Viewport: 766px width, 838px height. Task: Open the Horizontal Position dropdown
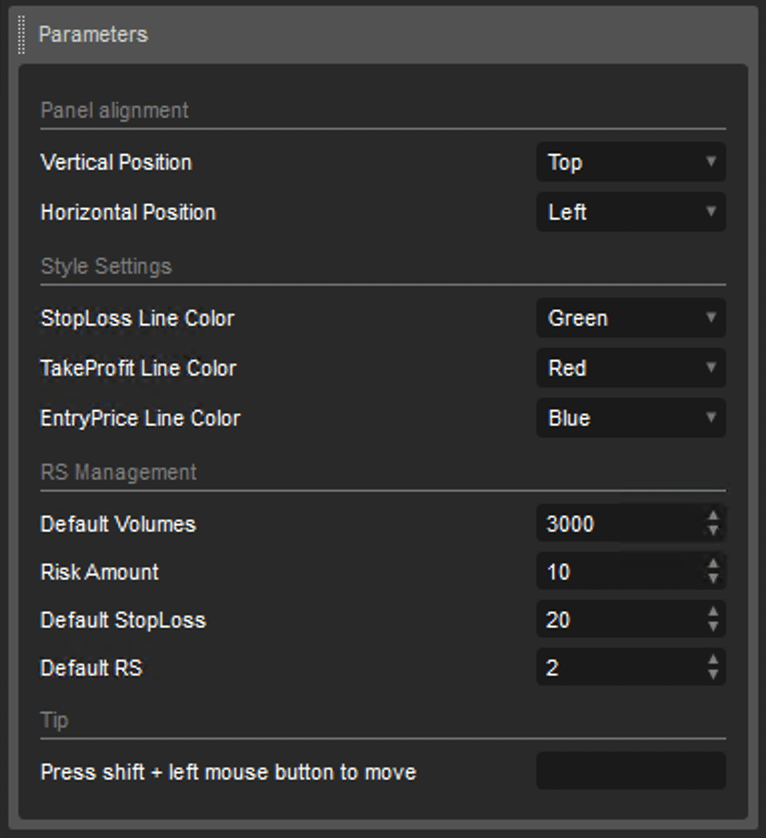click(x=631, y=212)
